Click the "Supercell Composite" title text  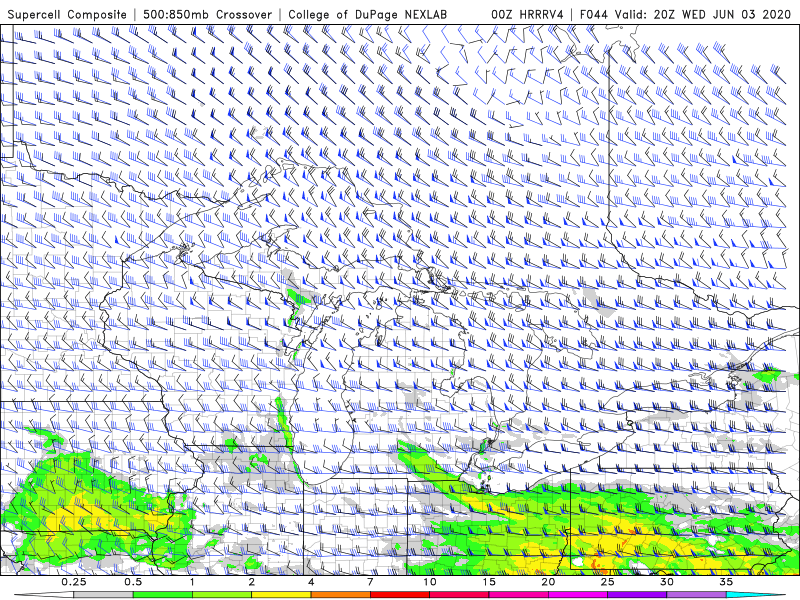pyautogui.click(x=67, y=14)
